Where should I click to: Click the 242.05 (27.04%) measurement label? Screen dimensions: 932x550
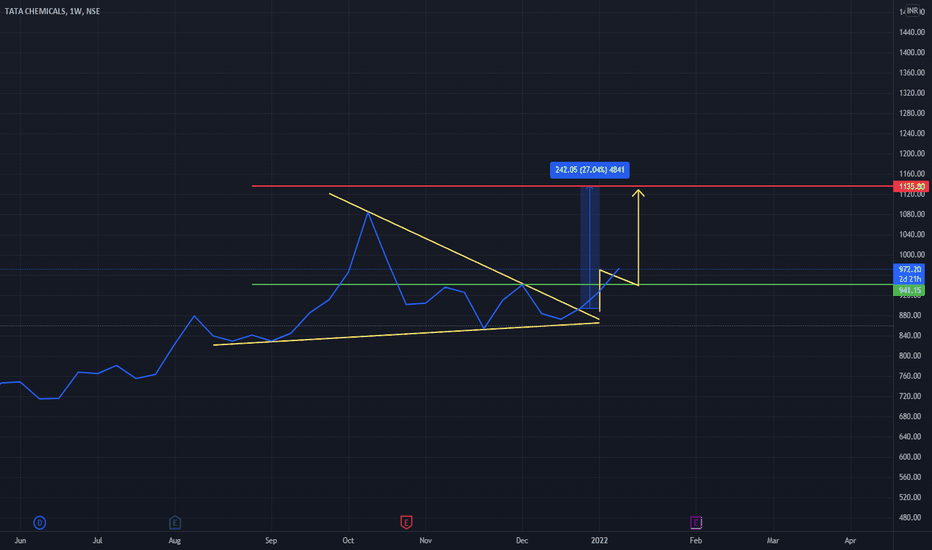point(590,170)
